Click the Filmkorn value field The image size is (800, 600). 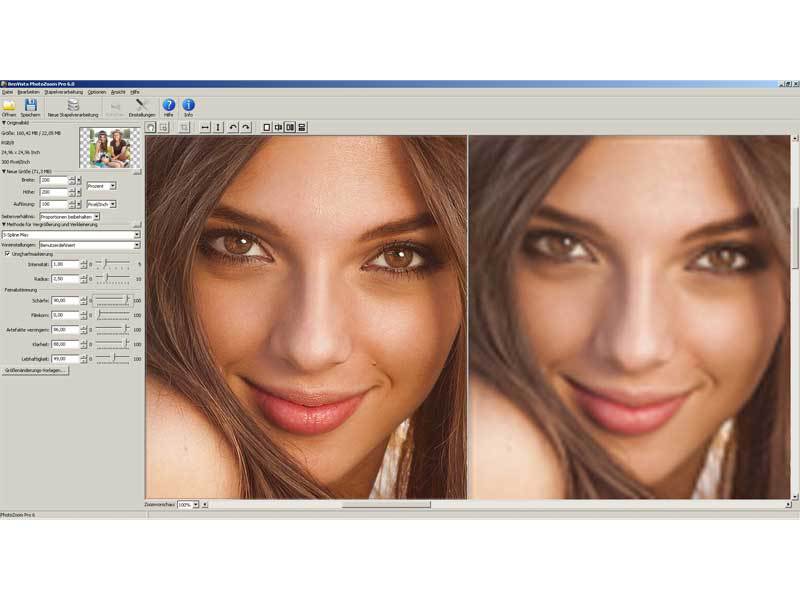coord(65,315)
